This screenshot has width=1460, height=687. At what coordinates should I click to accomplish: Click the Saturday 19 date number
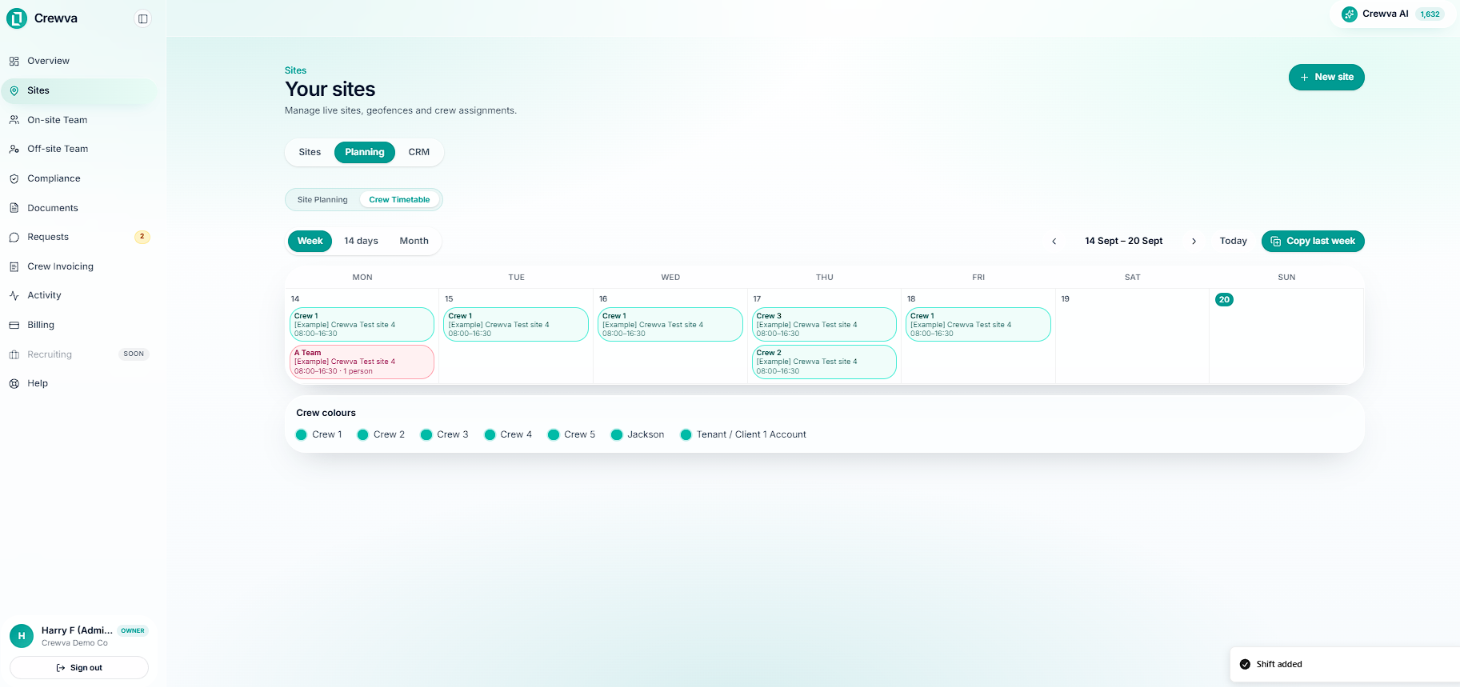(1065, 299)
